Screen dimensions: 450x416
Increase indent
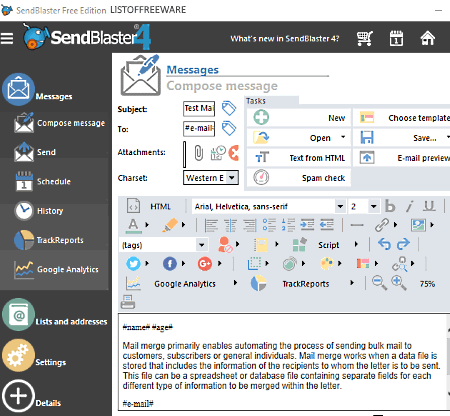[307, 225]
